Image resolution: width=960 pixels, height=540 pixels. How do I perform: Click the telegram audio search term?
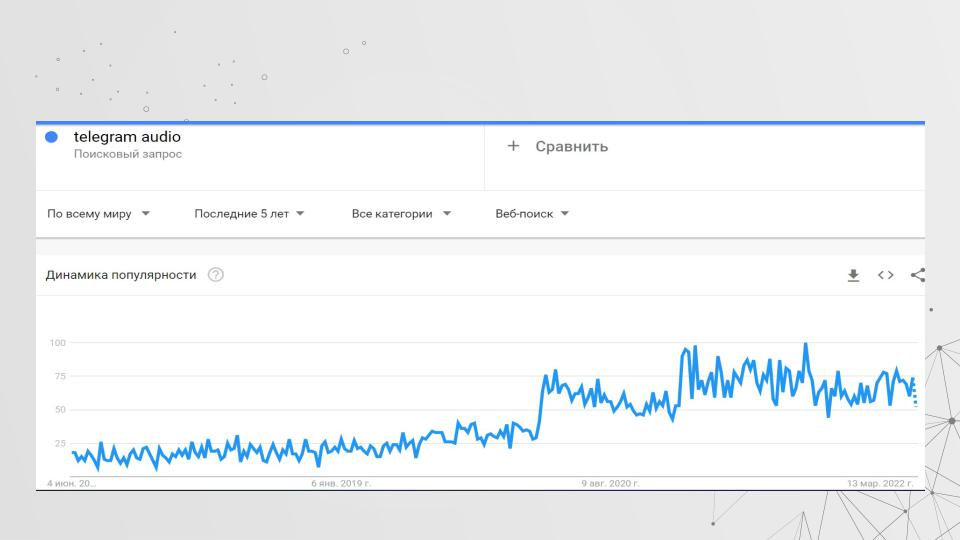[127, 136]
